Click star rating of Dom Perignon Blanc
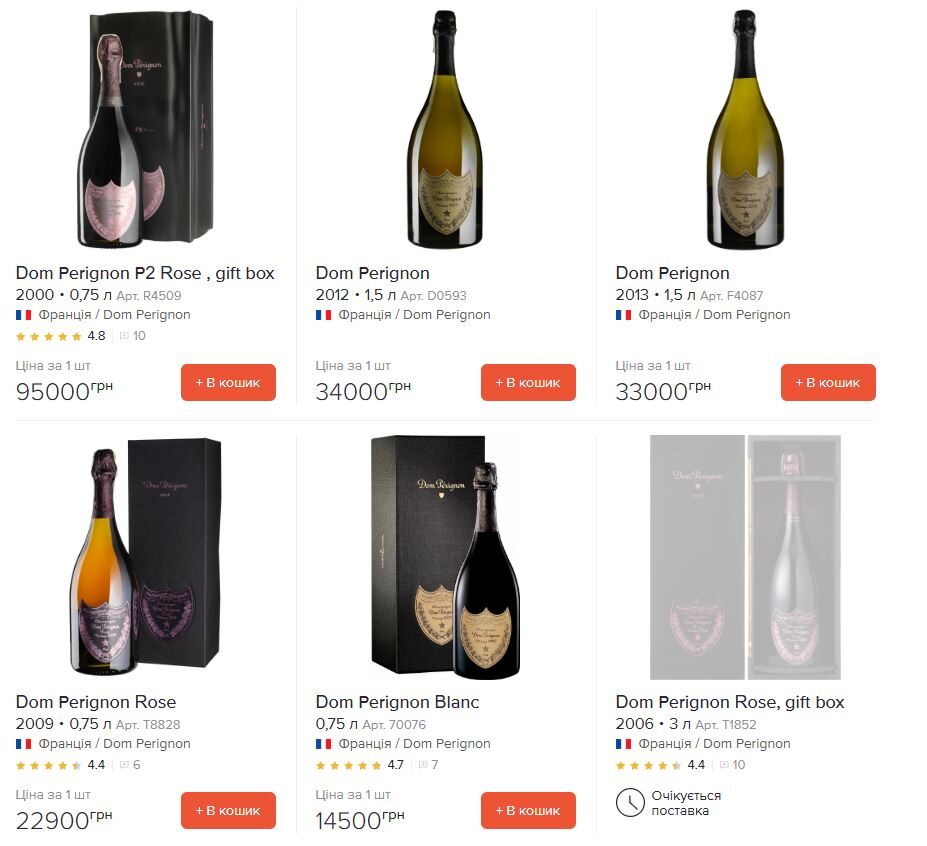Viewport: 927px width, 846px height. (348, 765)
